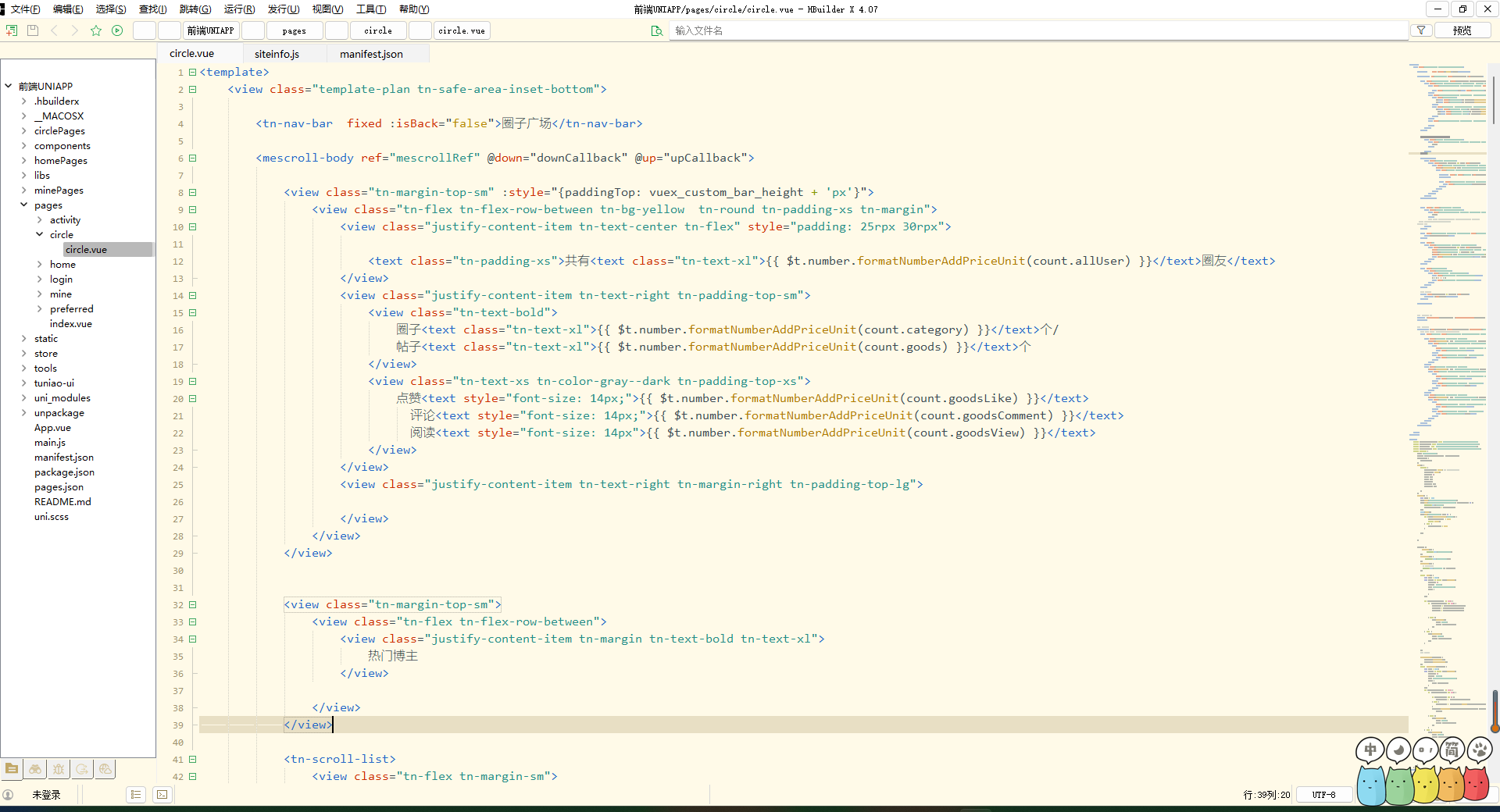Open the 工具(T) menu
1500x812 pixels.
click(x=371, y=9)
